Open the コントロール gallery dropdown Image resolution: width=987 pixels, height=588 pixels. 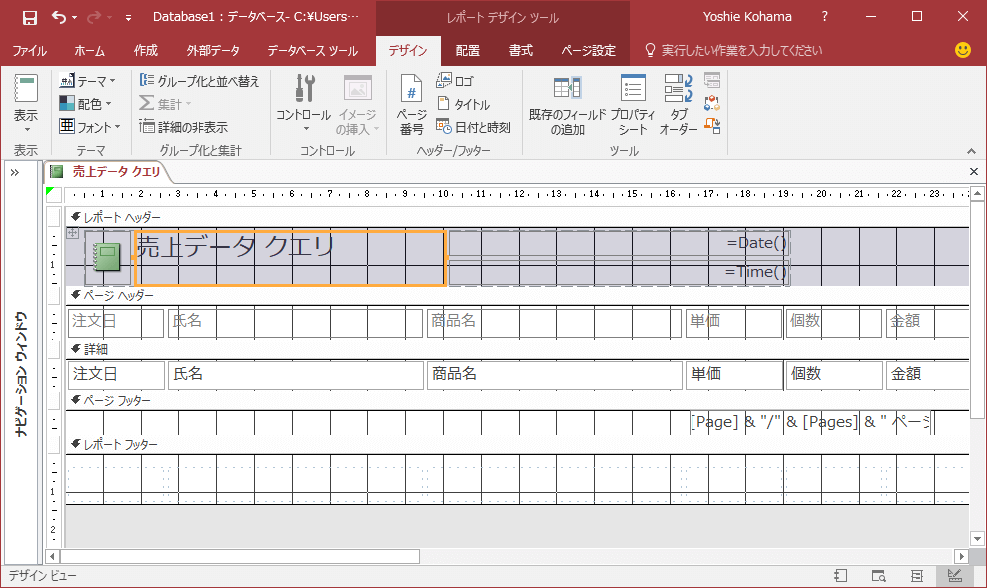[303, 104]
